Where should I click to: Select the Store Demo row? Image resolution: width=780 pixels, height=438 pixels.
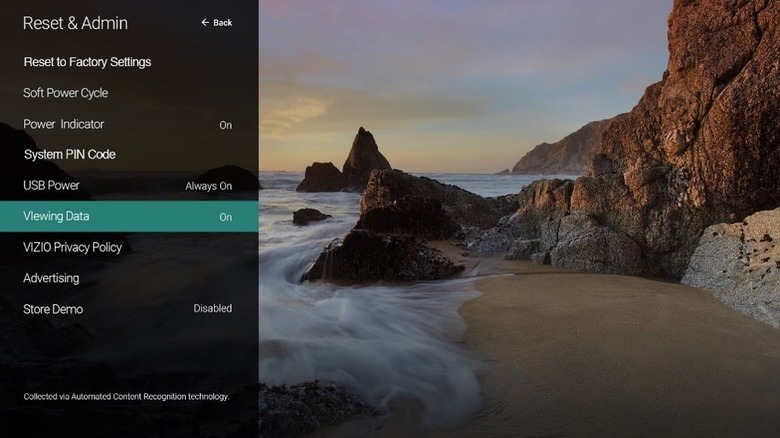coord(129,309)
